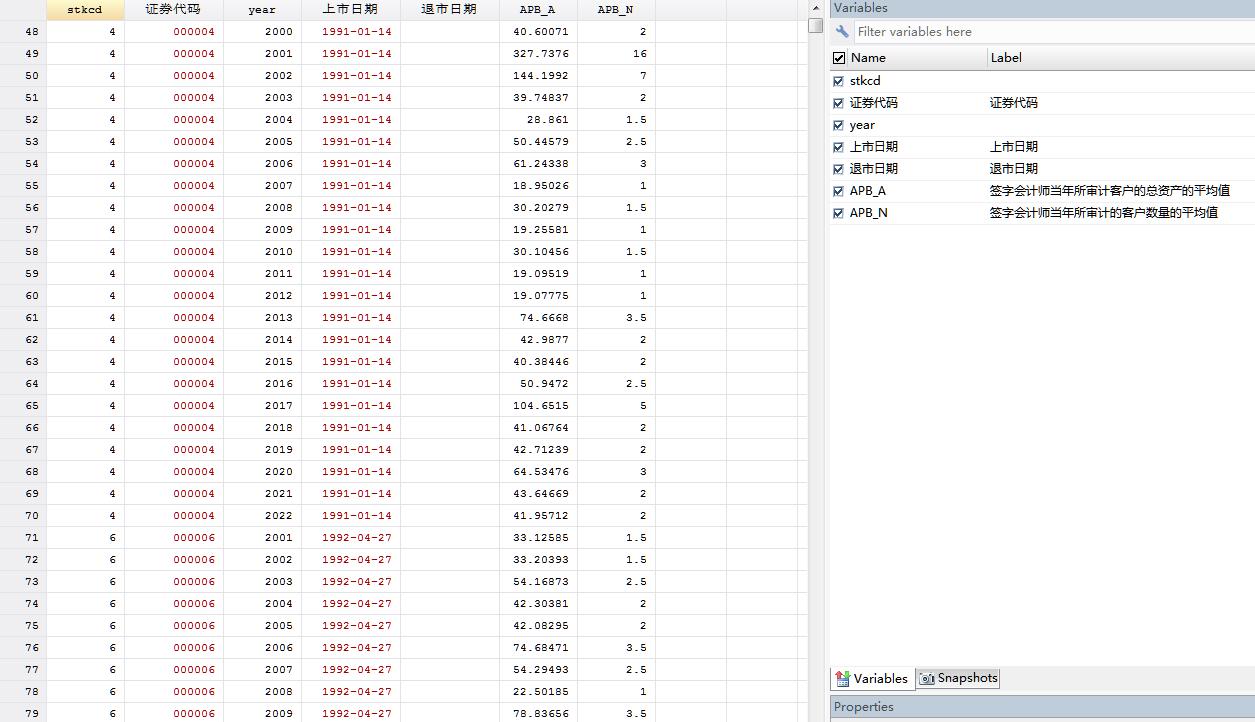The image size is (1255, 722).
Task: Uncheck the stkcd variable checkbox
Action: pos(839,81)
